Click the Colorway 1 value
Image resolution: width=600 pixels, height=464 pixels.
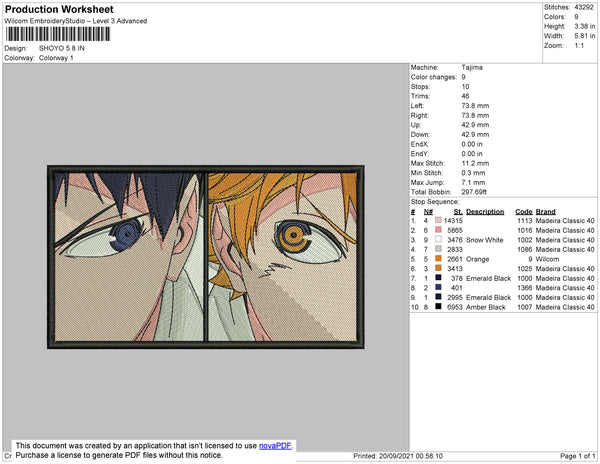tap(56, 58)
